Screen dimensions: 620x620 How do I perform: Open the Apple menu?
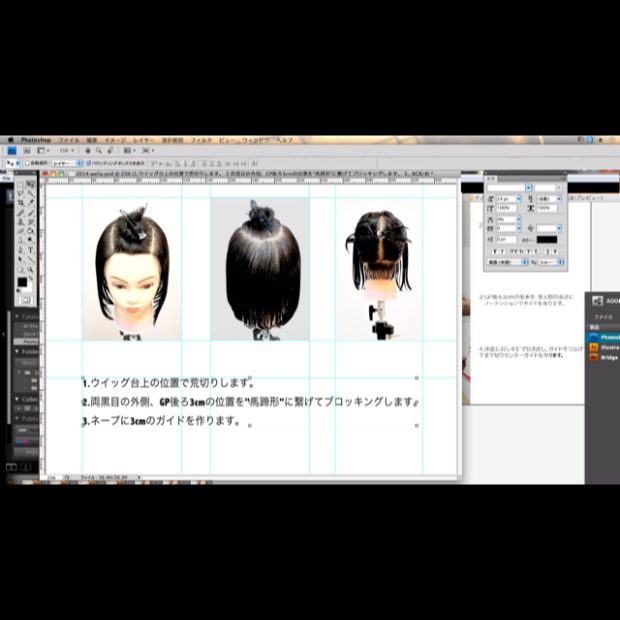(11, 140)
